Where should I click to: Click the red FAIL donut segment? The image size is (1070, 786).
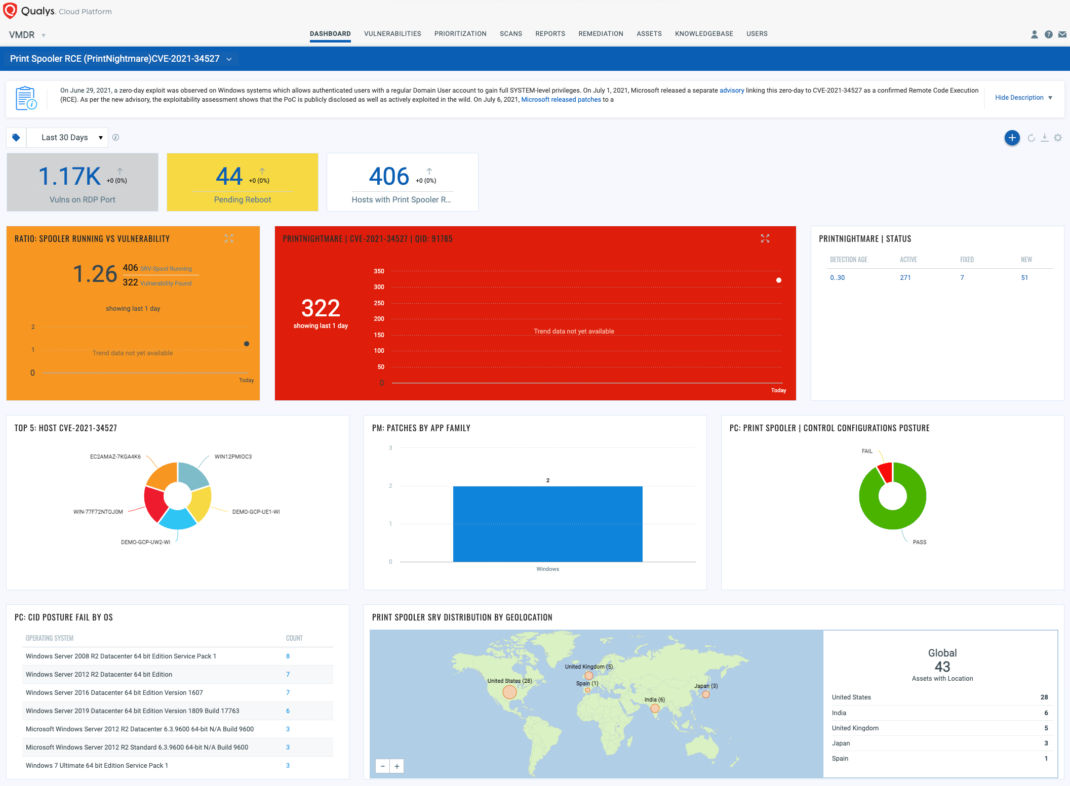(885, 471)
